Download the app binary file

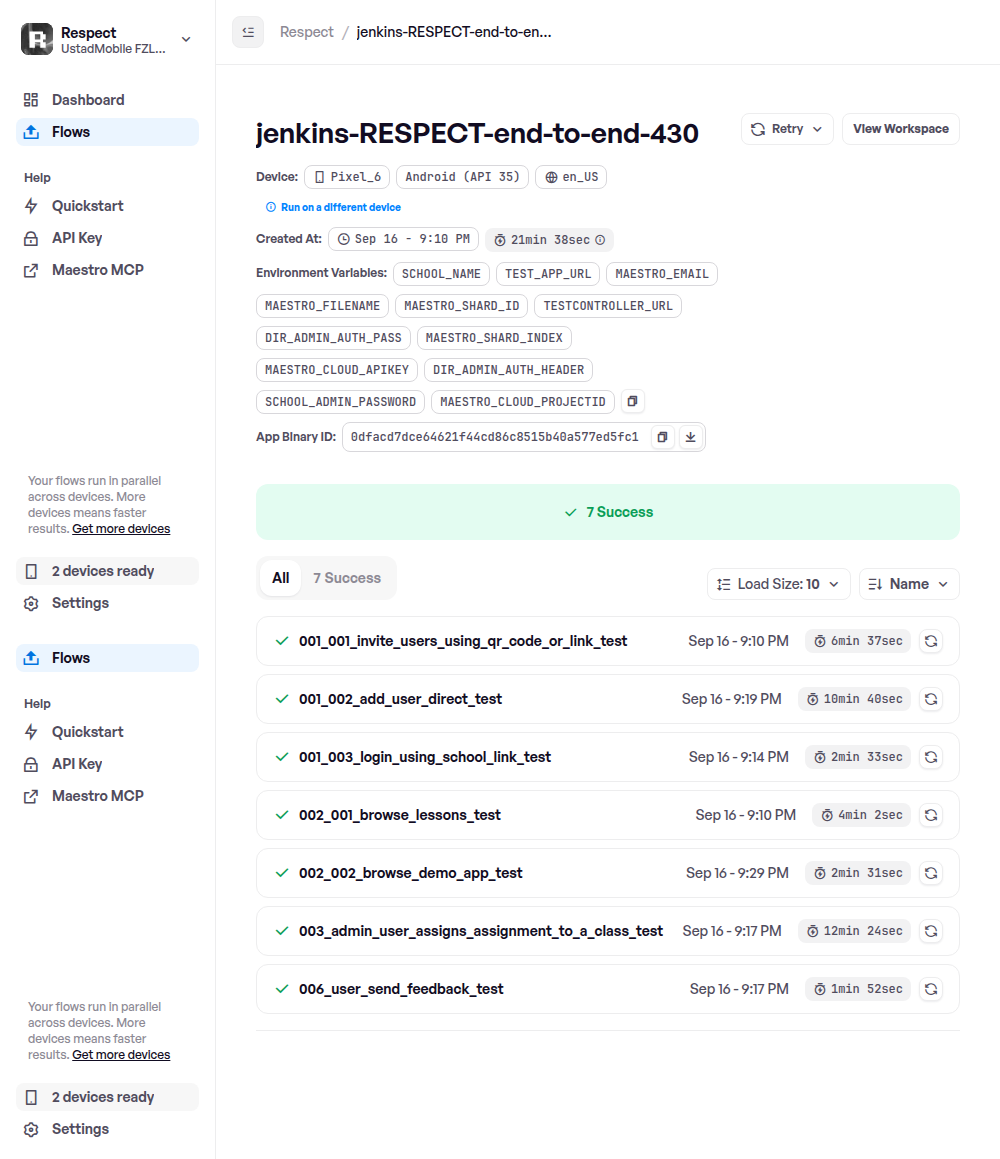coord(690,437)
